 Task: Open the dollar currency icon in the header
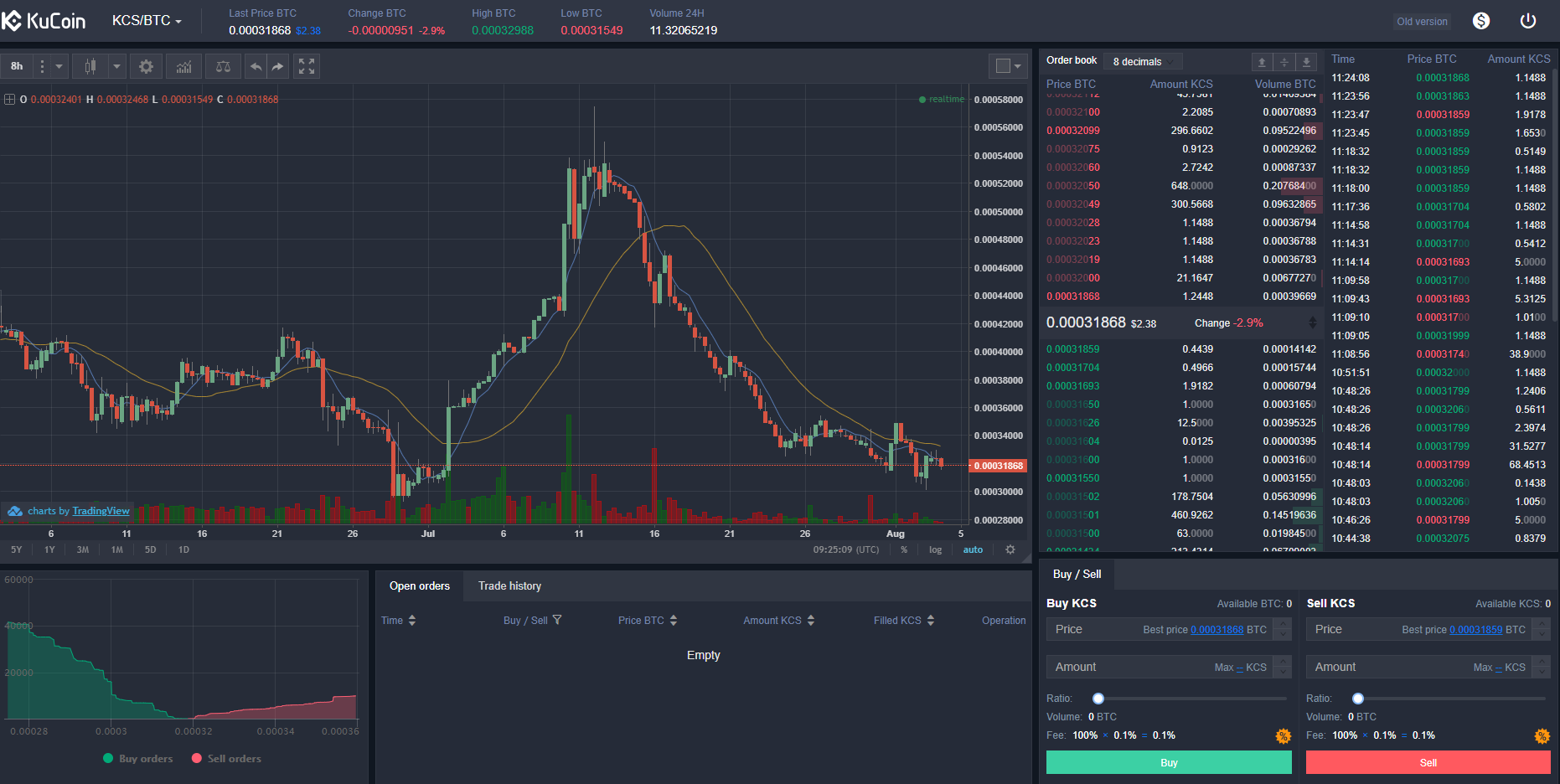1481,21
